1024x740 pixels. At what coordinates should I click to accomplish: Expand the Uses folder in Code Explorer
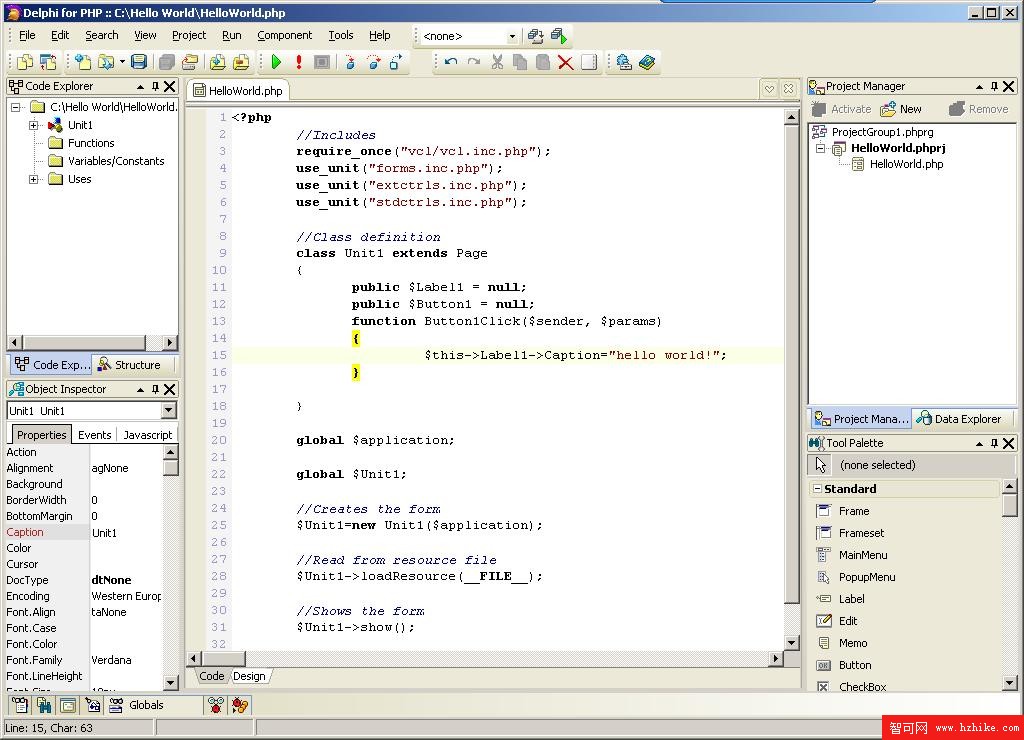33,179
